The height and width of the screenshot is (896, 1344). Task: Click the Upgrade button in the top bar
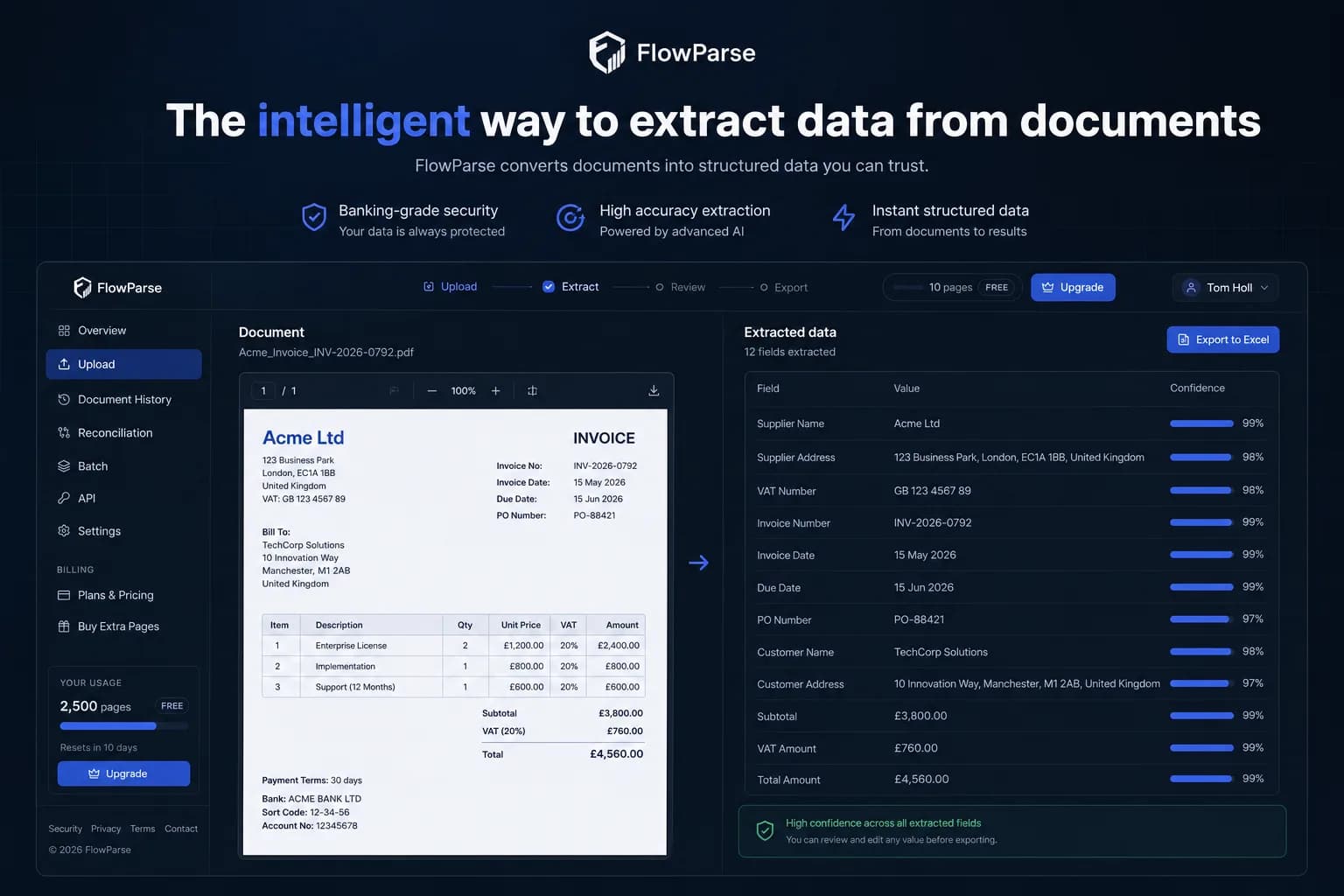[1073, 287]
